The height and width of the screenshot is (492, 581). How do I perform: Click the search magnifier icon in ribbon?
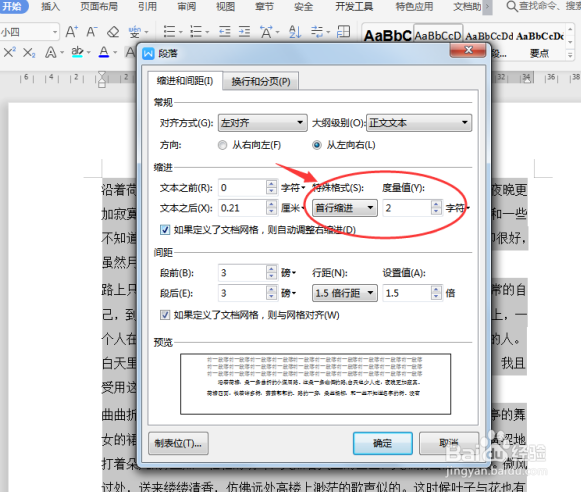coord(512,6)
